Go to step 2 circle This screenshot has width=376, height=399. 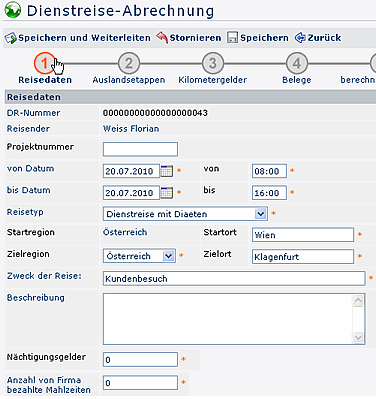[x=129, y=63]
